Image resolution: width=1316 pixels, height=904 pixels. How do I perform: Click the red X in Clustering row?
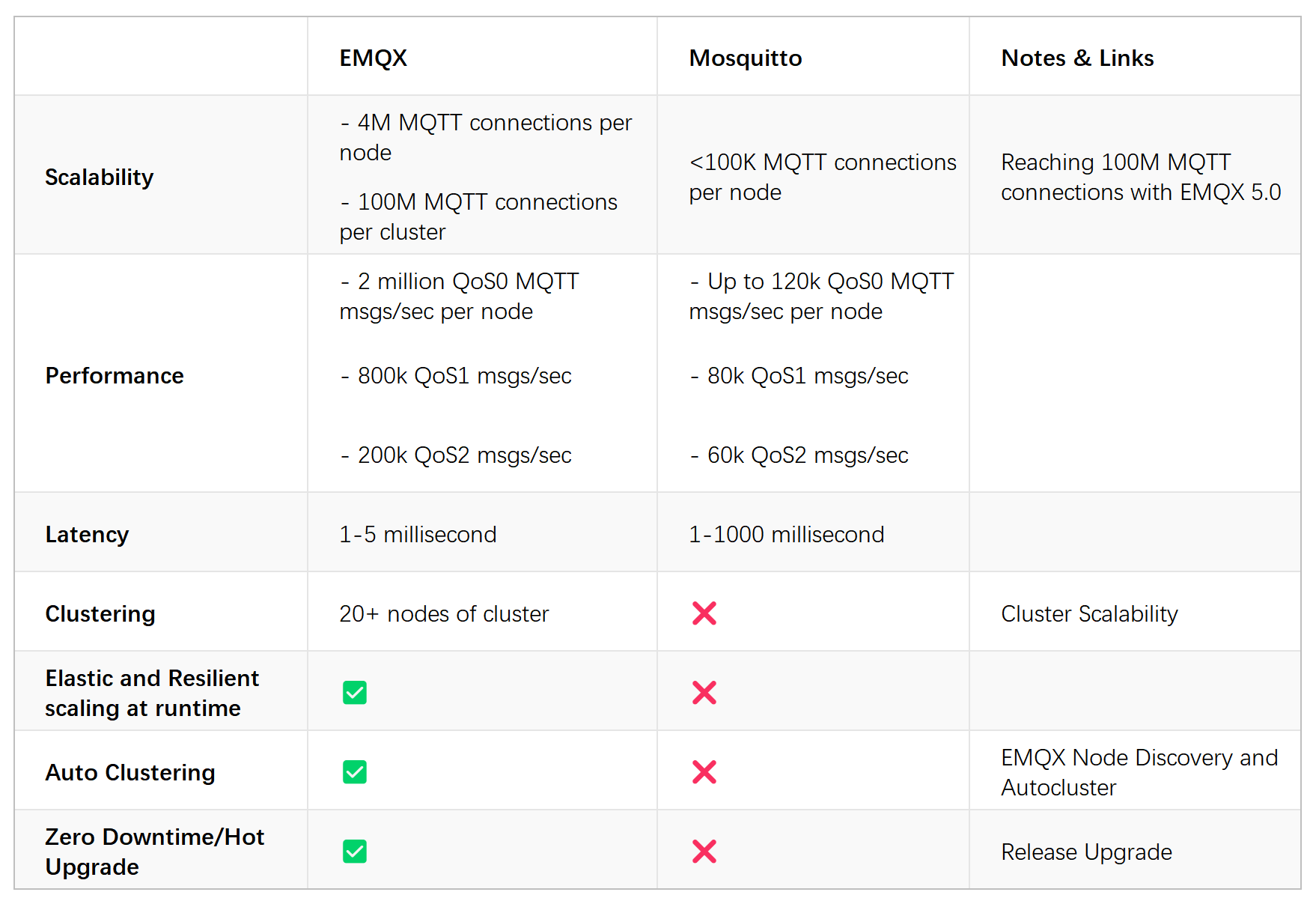pos(704,613)
